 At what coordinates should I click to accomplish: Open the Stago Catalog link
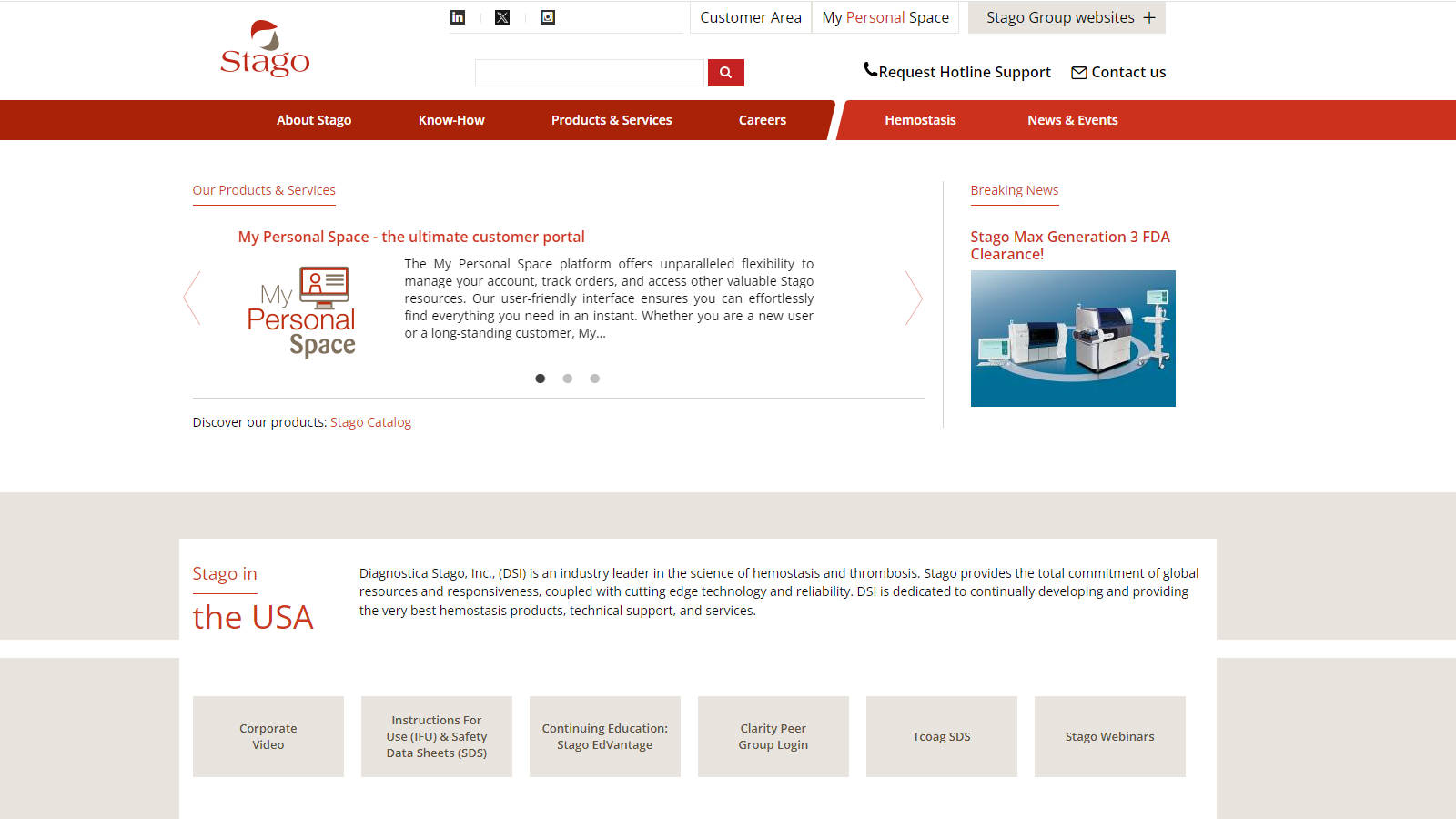370,422
